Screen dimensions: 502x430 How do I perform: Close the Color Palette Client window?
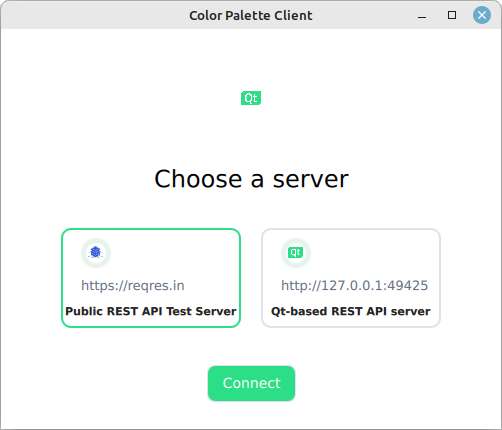click(482, 15)
